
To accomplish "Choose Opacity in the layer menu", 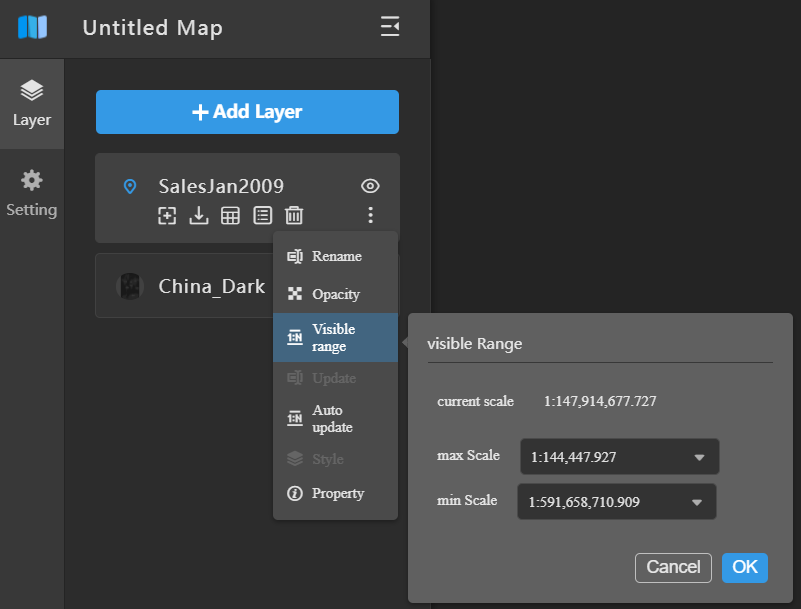I will pyautogui.click(x=336, y=294).
